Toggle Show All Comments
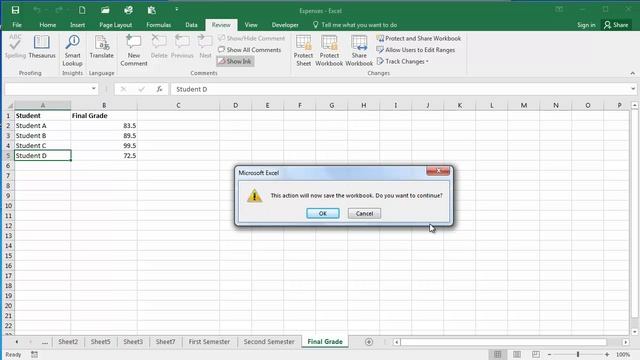The image size is (640, 360). (x=250, y=50)
